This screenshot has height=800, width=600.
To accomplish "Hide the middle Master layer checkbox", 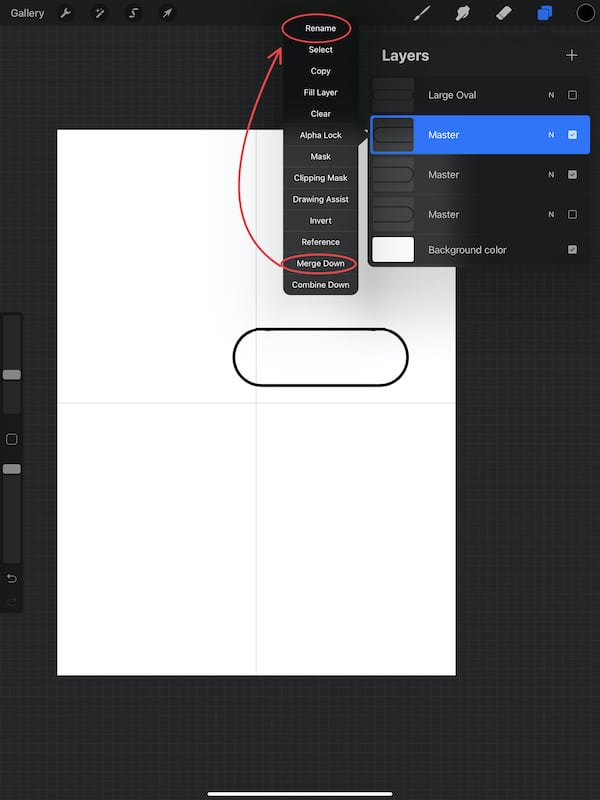I will coord(572,174).
